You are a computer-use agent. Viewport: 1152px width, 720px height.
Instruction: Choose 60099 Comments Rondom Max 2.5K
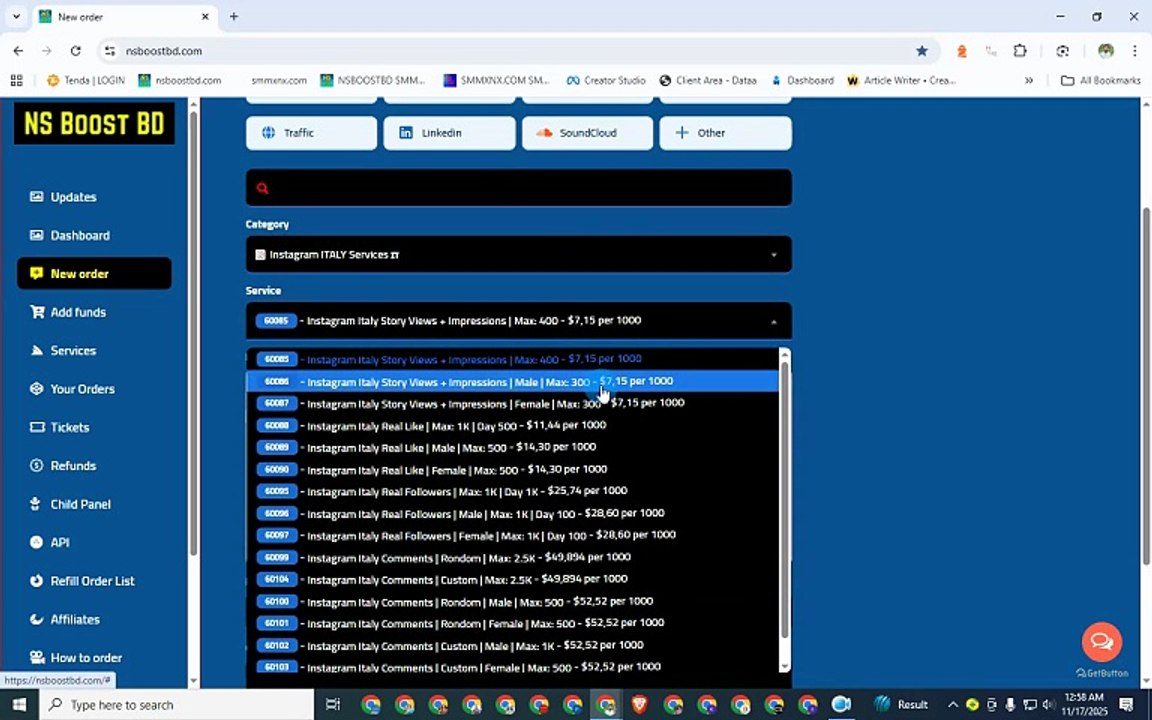(x=512, y=557)
